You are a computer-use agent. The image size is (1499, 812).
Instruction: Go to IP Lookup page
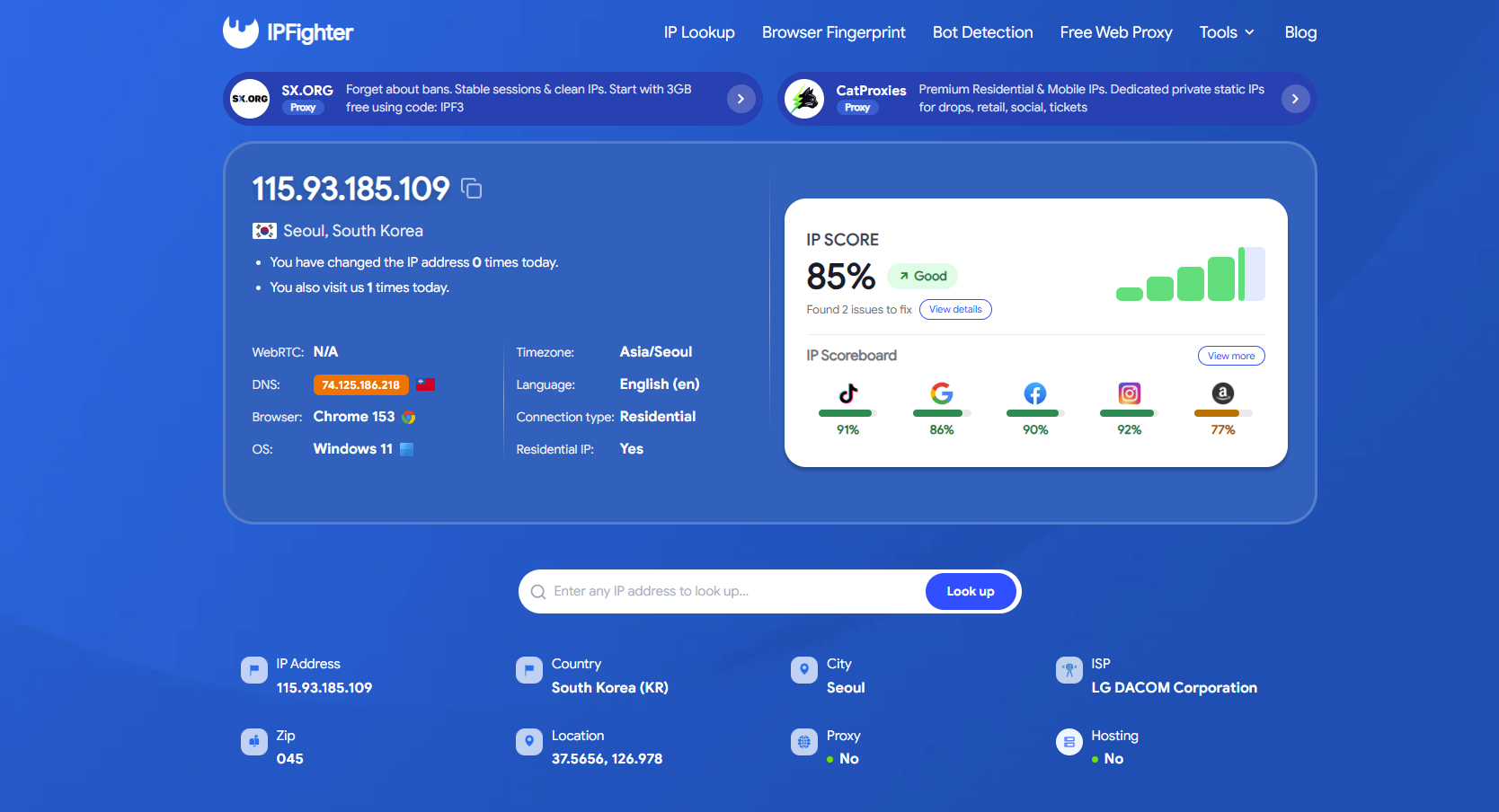point(699,32)
